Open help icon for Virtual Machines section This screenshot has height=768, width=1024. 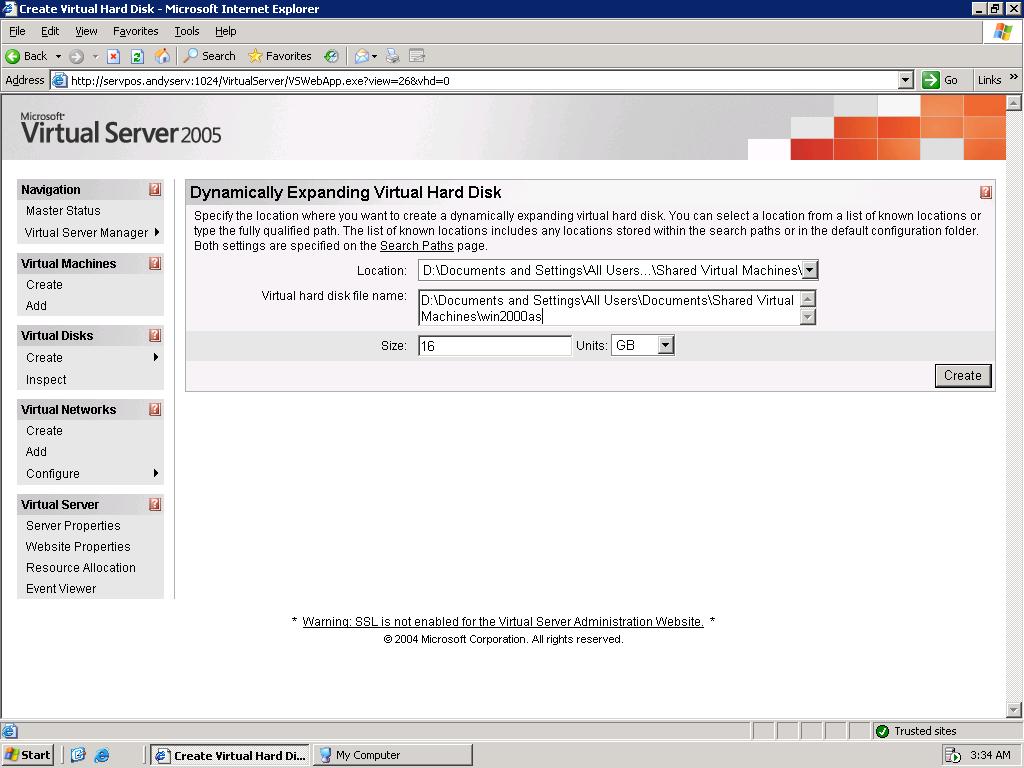pos(155,263)
